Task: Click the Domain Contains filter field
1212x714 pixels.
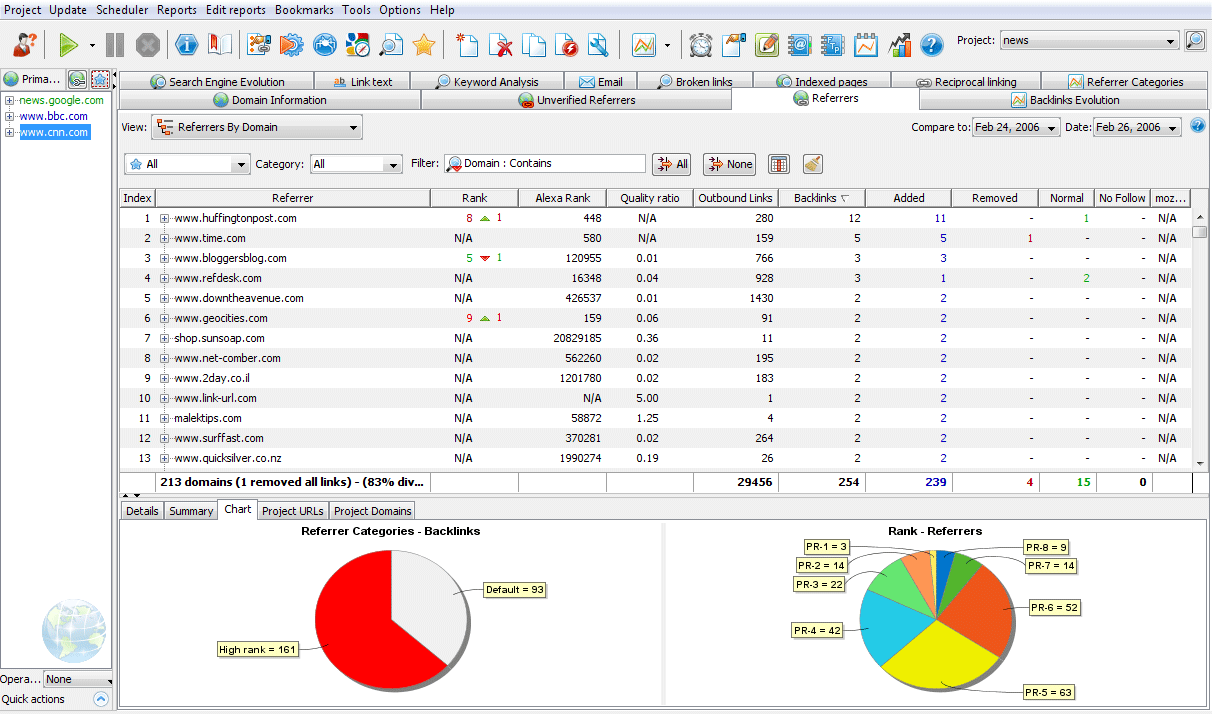Action: 545,163
